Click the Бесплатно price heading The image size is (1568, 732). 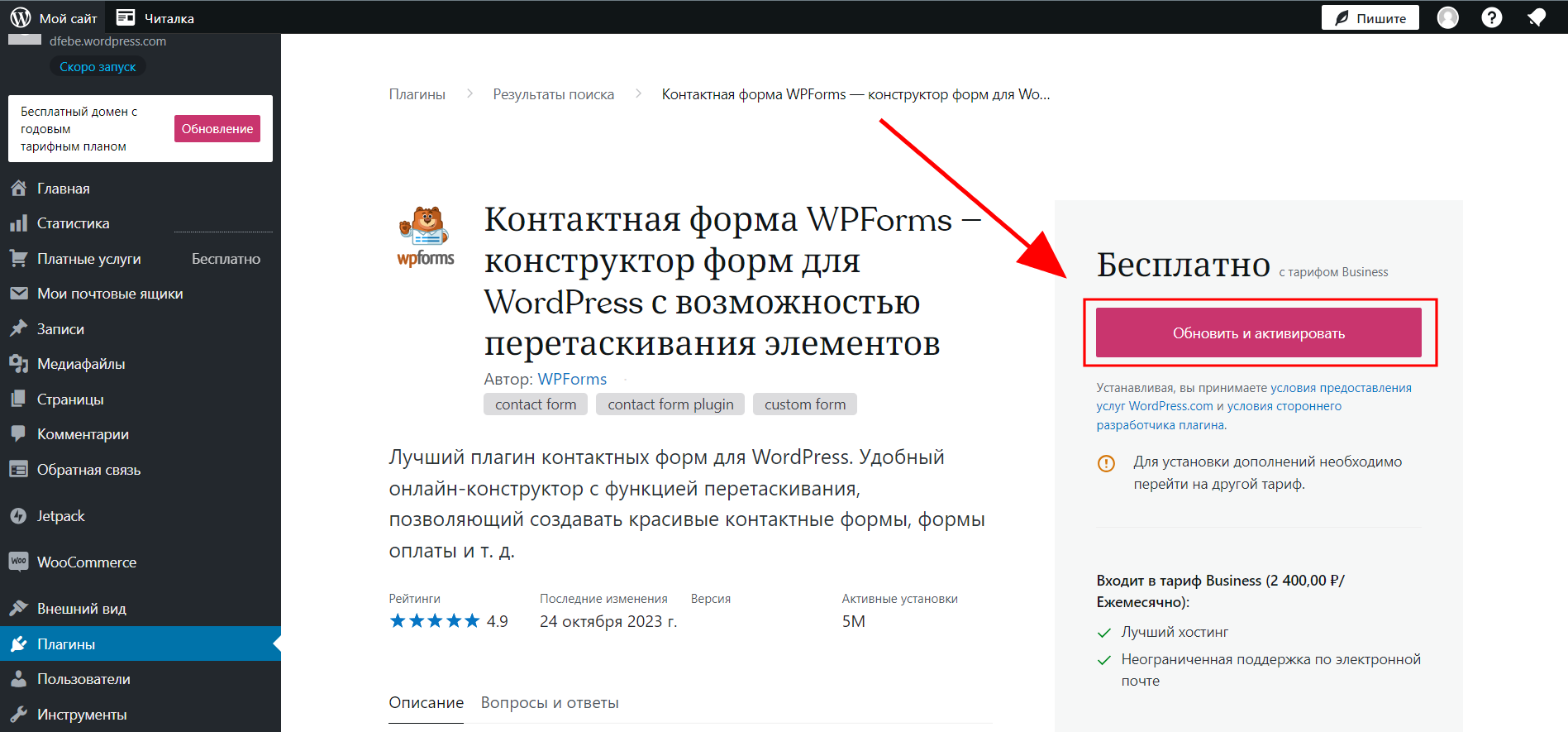(x=1184, y=266)
